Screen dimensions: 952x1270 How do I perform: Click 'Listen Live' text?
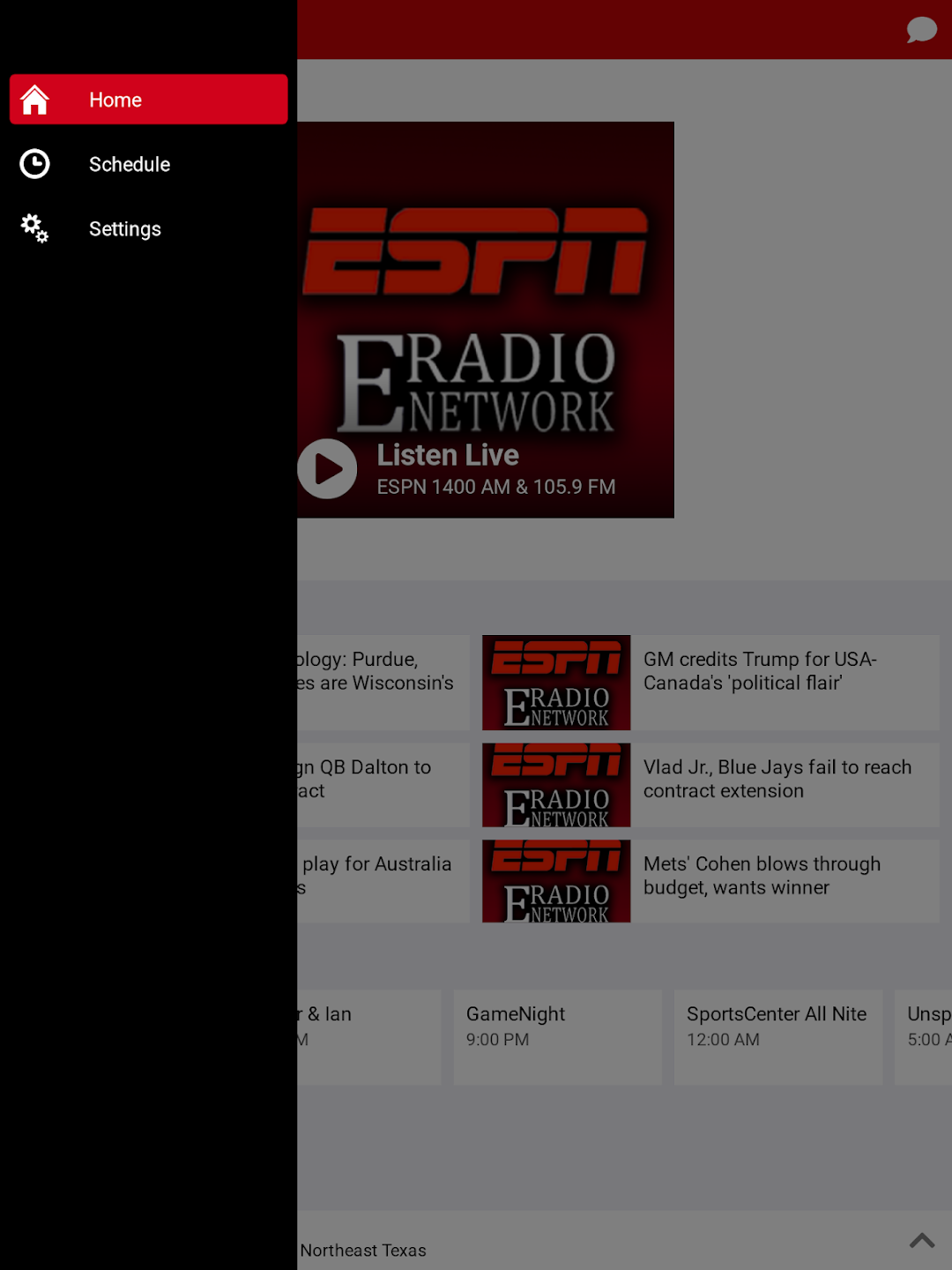click(448, 455)
